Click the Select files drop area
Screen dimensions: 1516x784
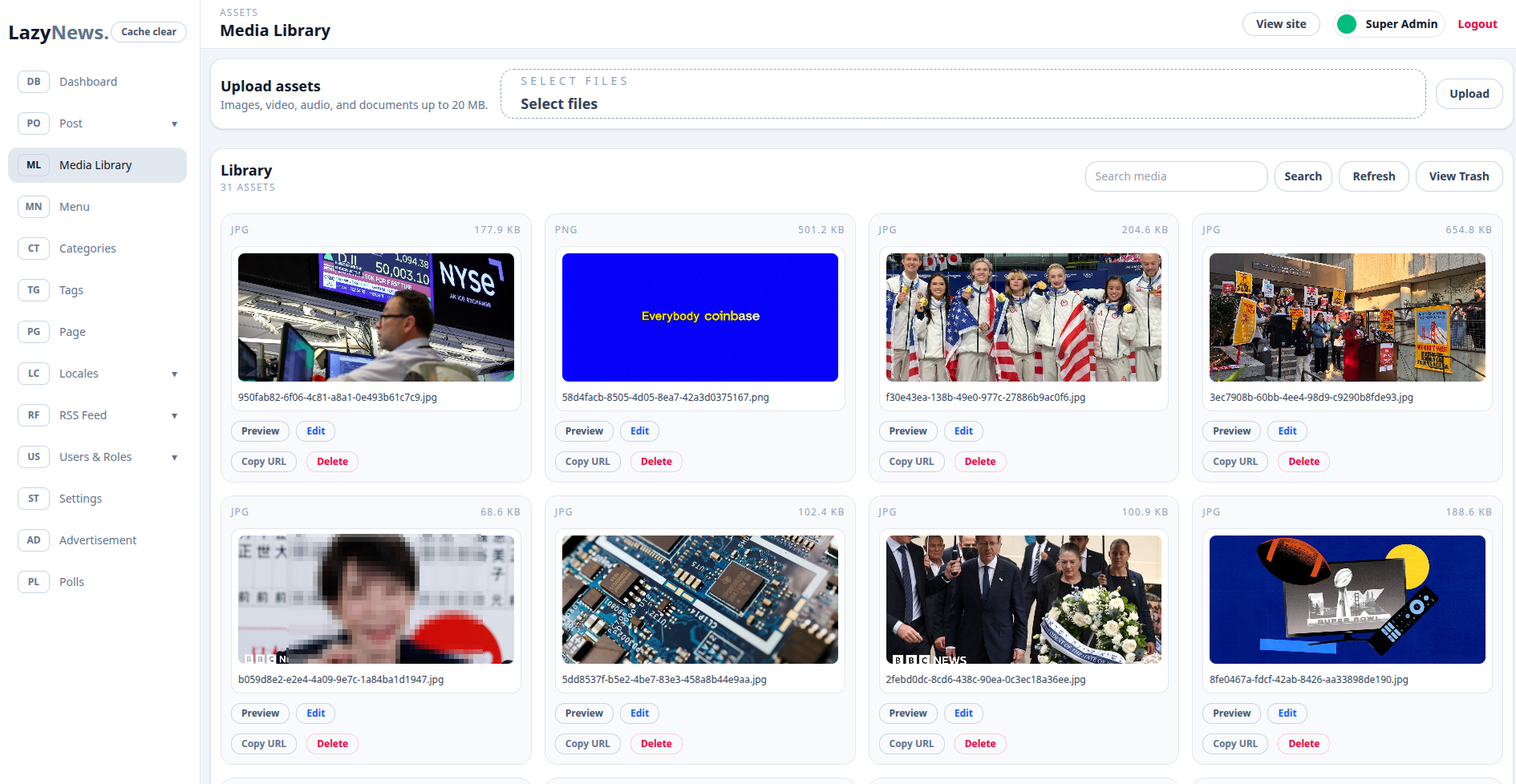click(963, 94)
